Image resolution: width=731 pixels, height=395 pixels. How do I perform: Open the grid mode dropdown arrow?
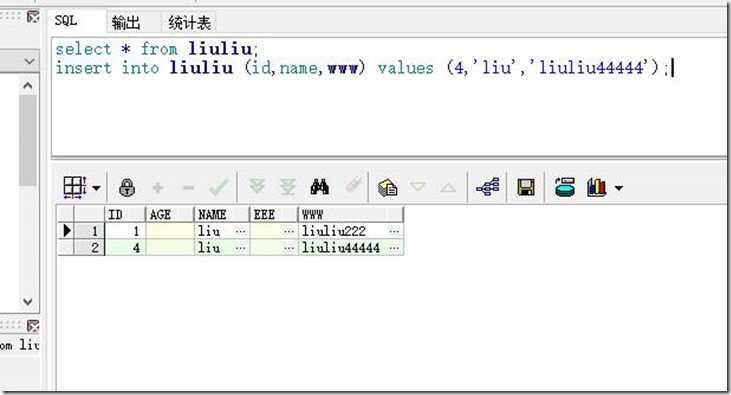click(96, 188)
